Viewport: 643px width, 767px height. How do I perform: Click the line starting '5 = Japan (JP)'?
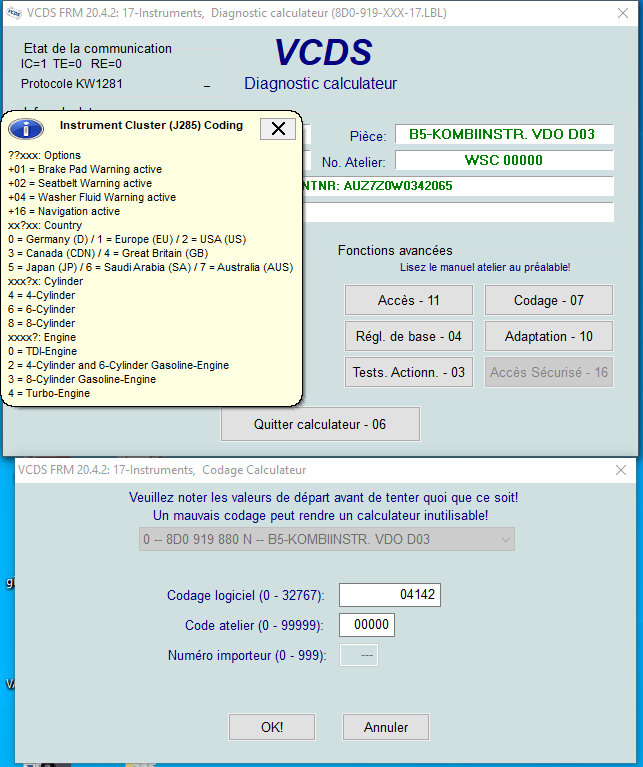[151, 268]
